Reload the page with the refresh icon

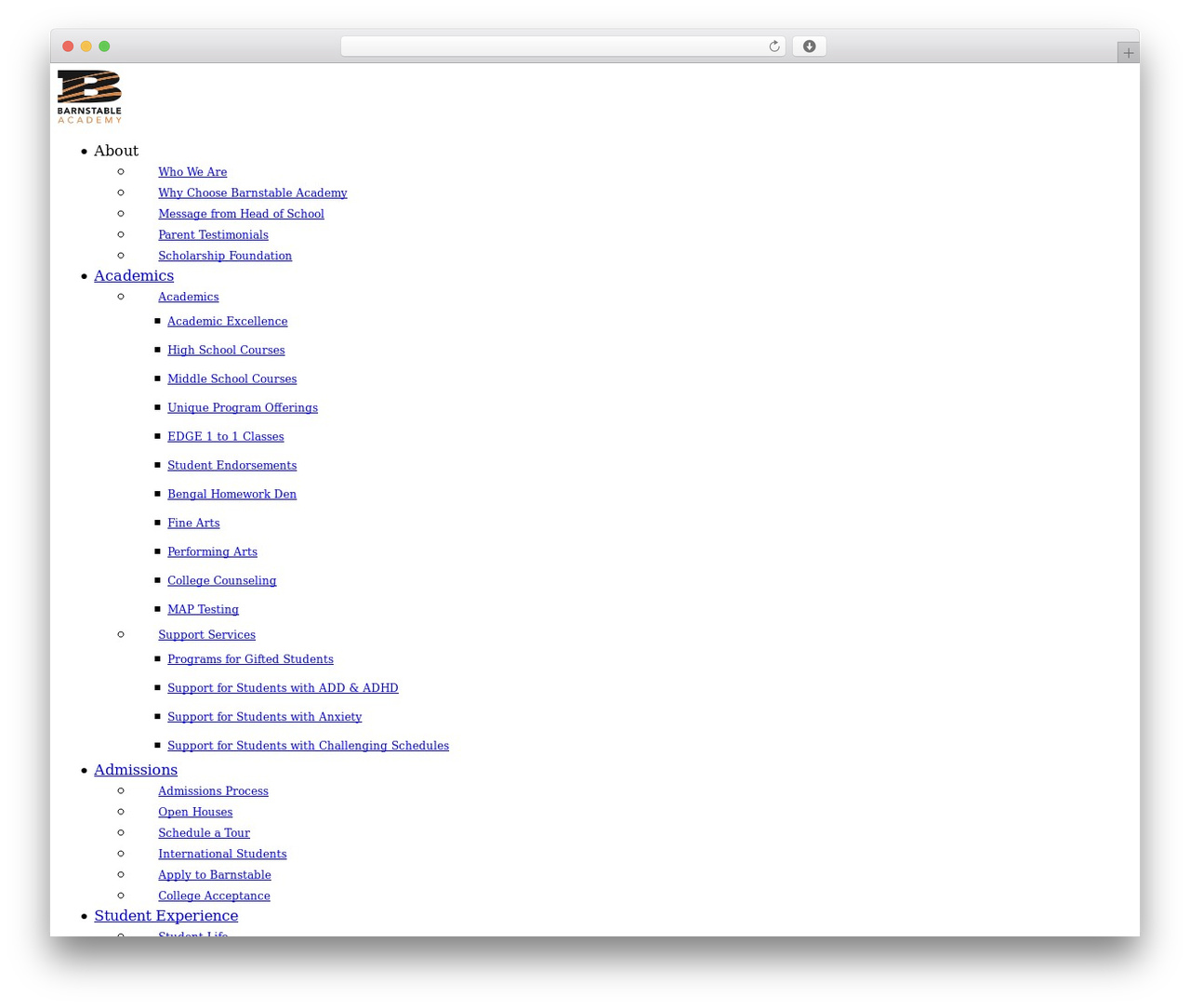click(x=773, y=46)
